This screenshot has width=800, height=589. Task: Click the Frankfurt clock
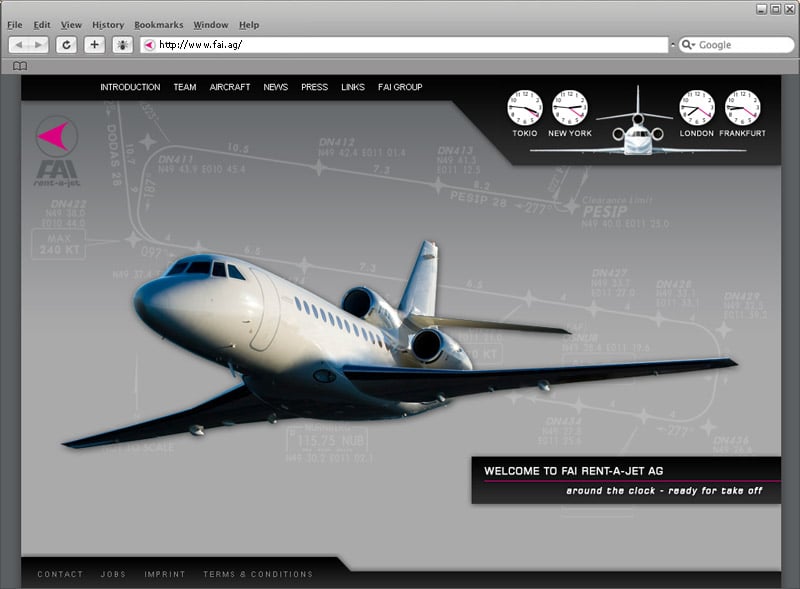pos(742,108)
